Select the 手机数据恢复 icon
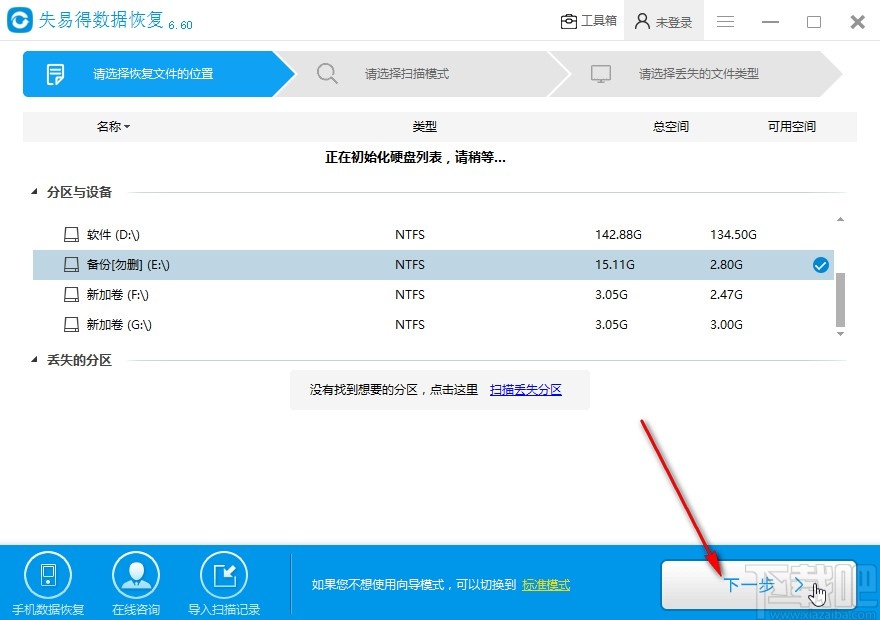Screen dimensions: 880x620 (x=48, y=573)
